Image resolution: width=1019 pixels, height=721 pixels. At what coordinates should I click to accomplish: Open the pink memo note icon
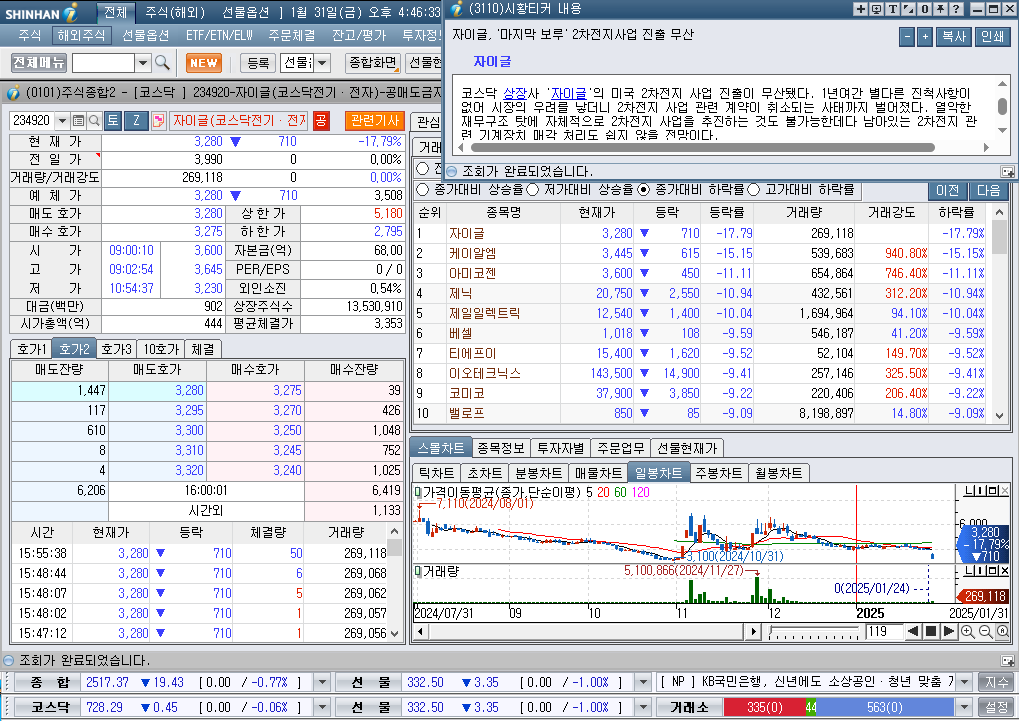pos(158,120)
